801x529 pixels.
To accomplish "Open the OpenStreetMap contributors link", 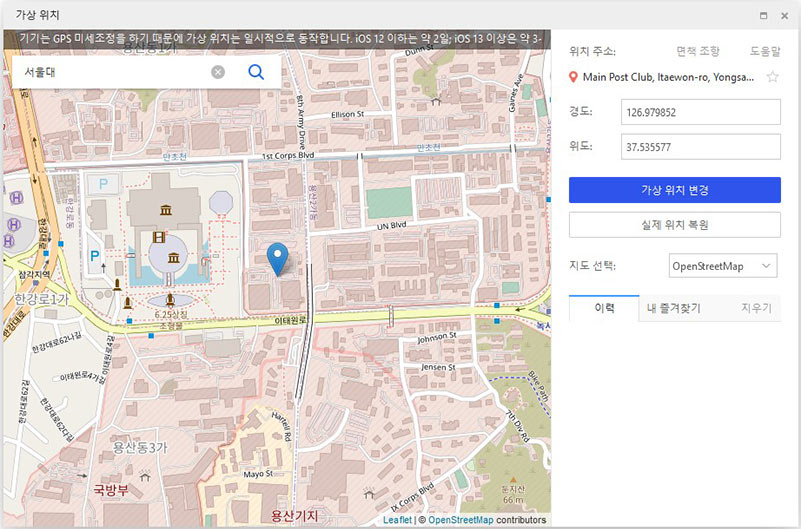I will click(461, 520).
